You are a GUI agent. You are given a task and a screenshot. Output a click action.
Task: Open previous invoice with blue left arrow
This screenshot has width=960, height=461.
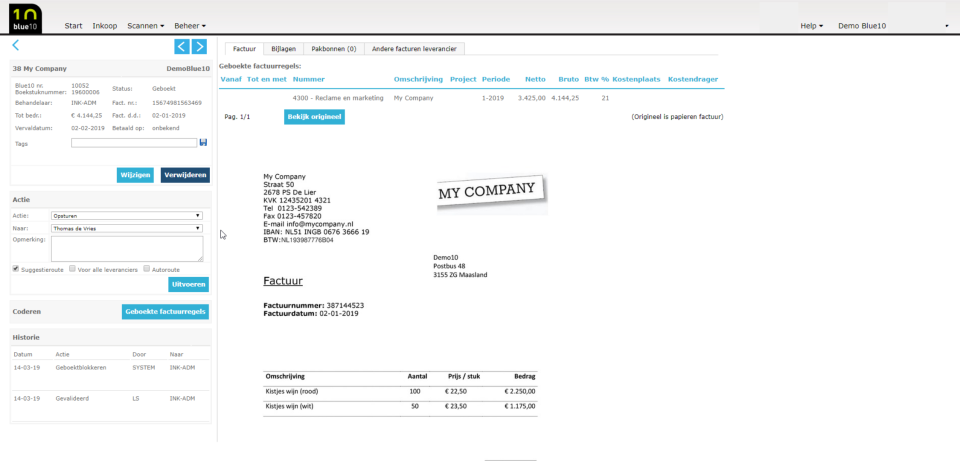(181, 47)
